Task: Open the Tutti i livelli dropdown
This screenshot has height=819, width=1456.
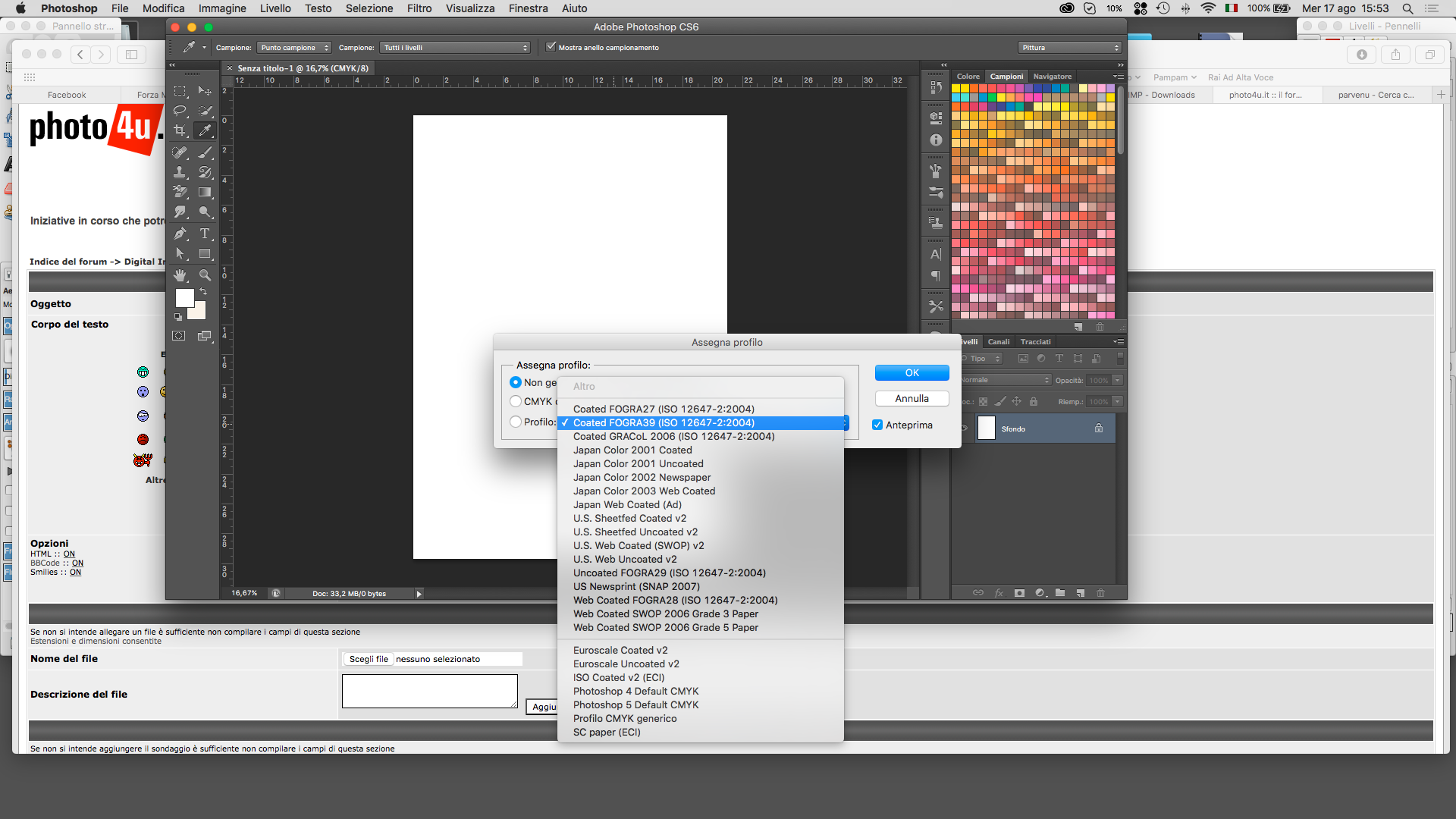Action: coord(455,48)
